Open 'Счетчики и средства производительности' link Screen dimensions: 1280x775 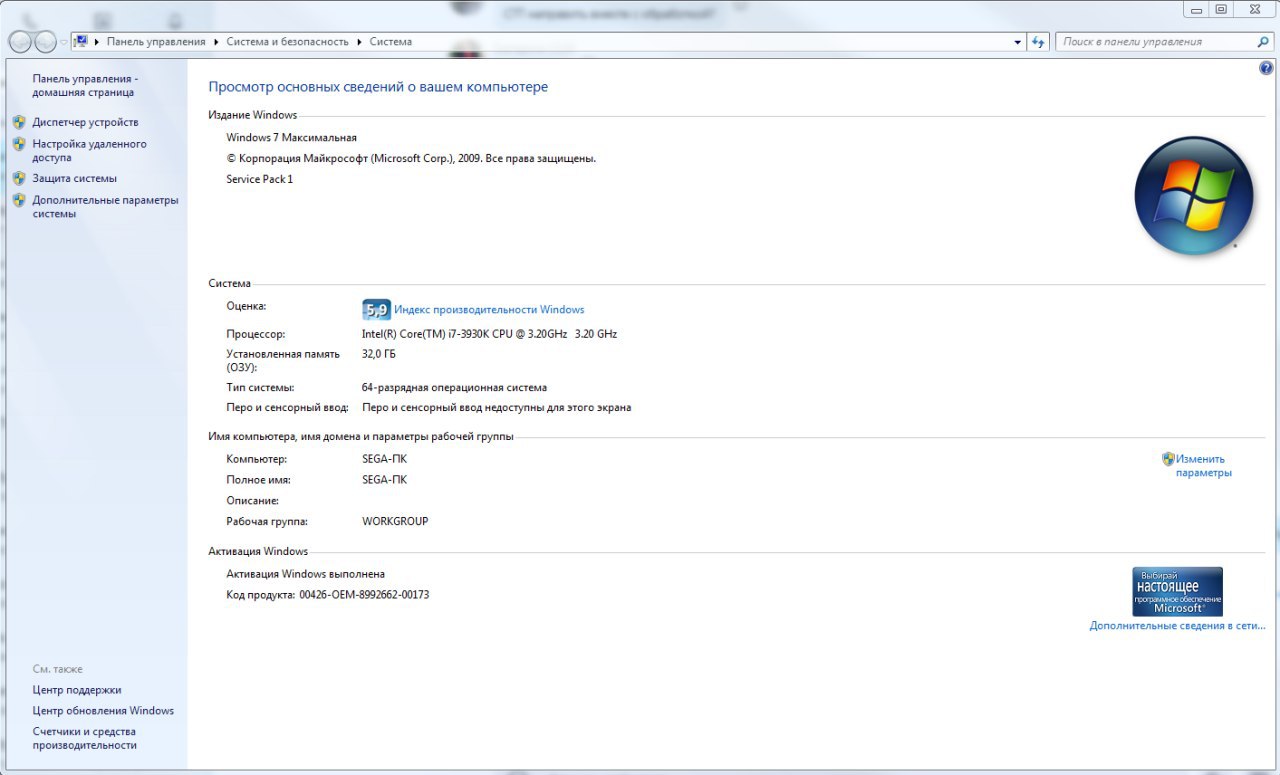tap(84, 738)
